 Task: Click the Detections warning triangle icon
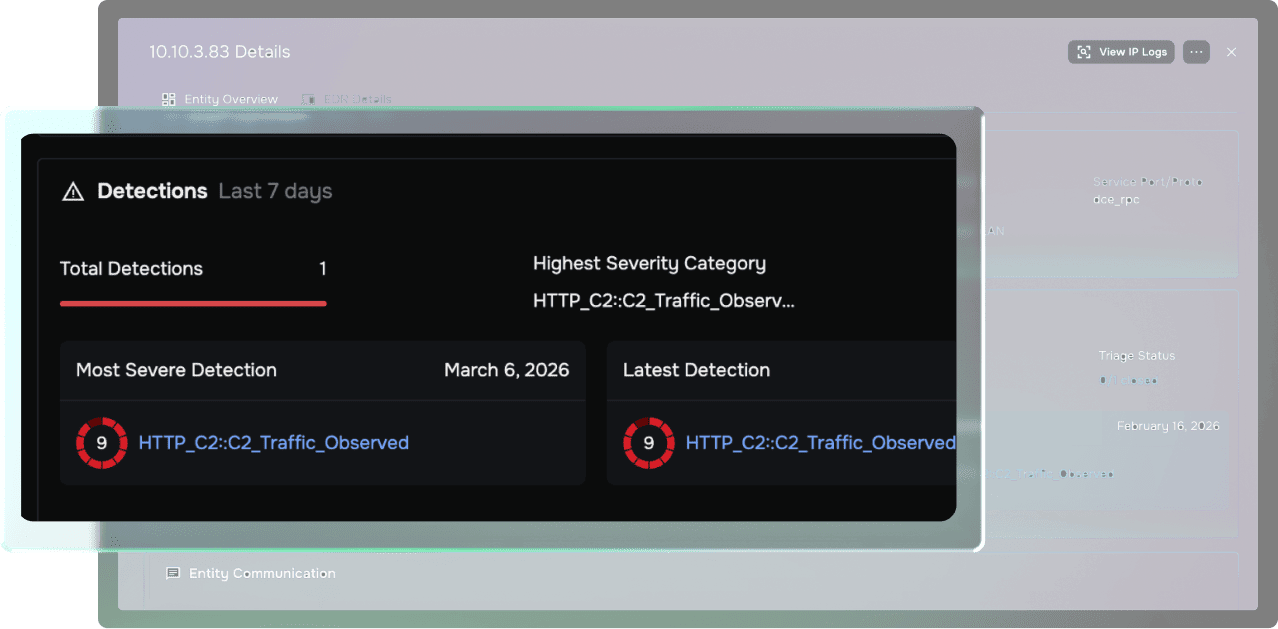(73, 192)
